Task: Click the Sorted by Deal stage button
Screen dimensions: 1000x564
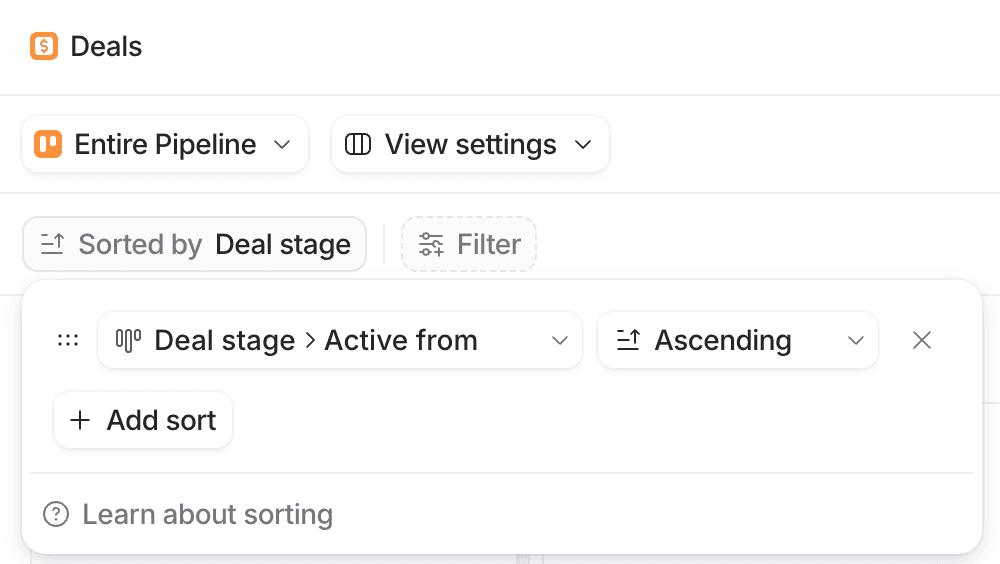Action: click(x=195, y=244)
